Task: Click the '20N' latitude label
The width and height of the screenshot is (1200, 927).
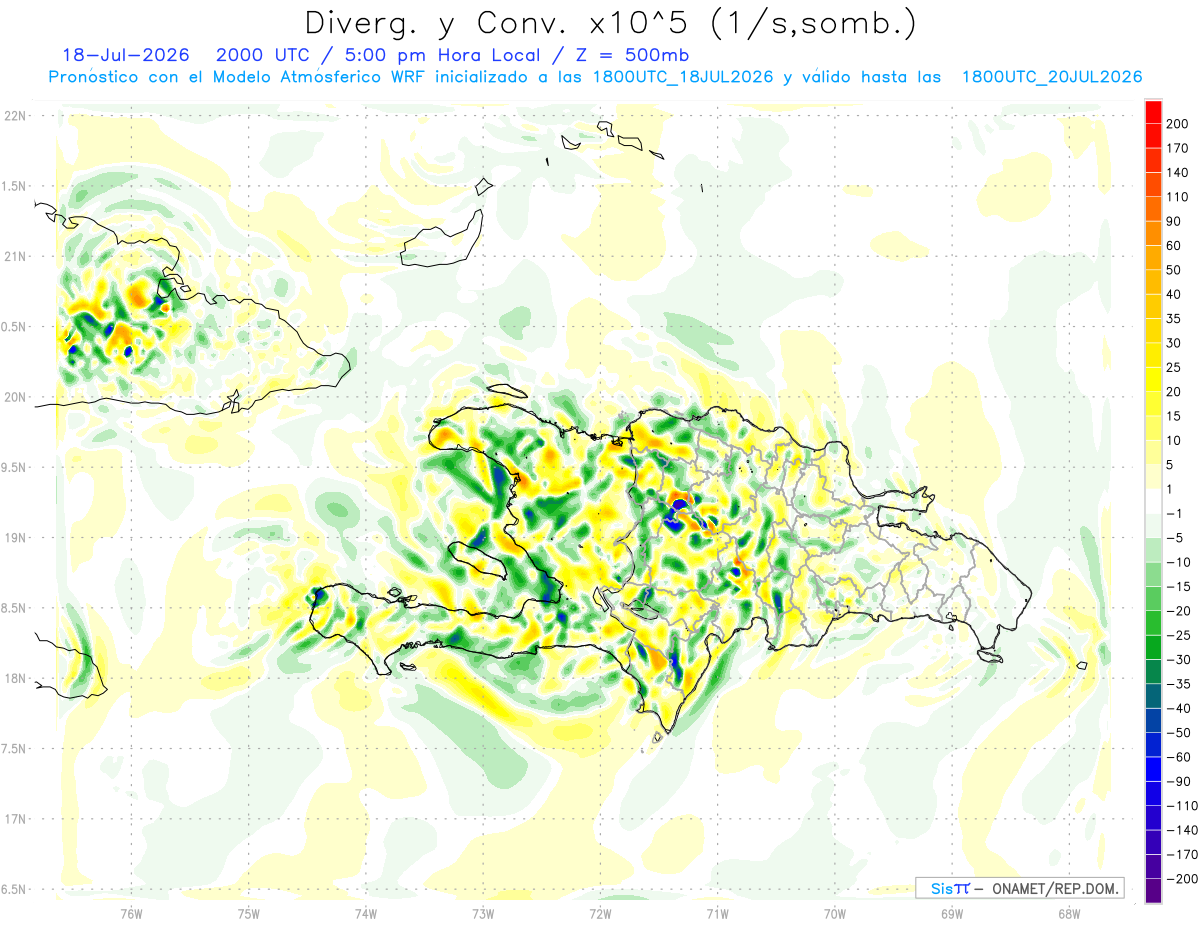Action: [16, 397]
